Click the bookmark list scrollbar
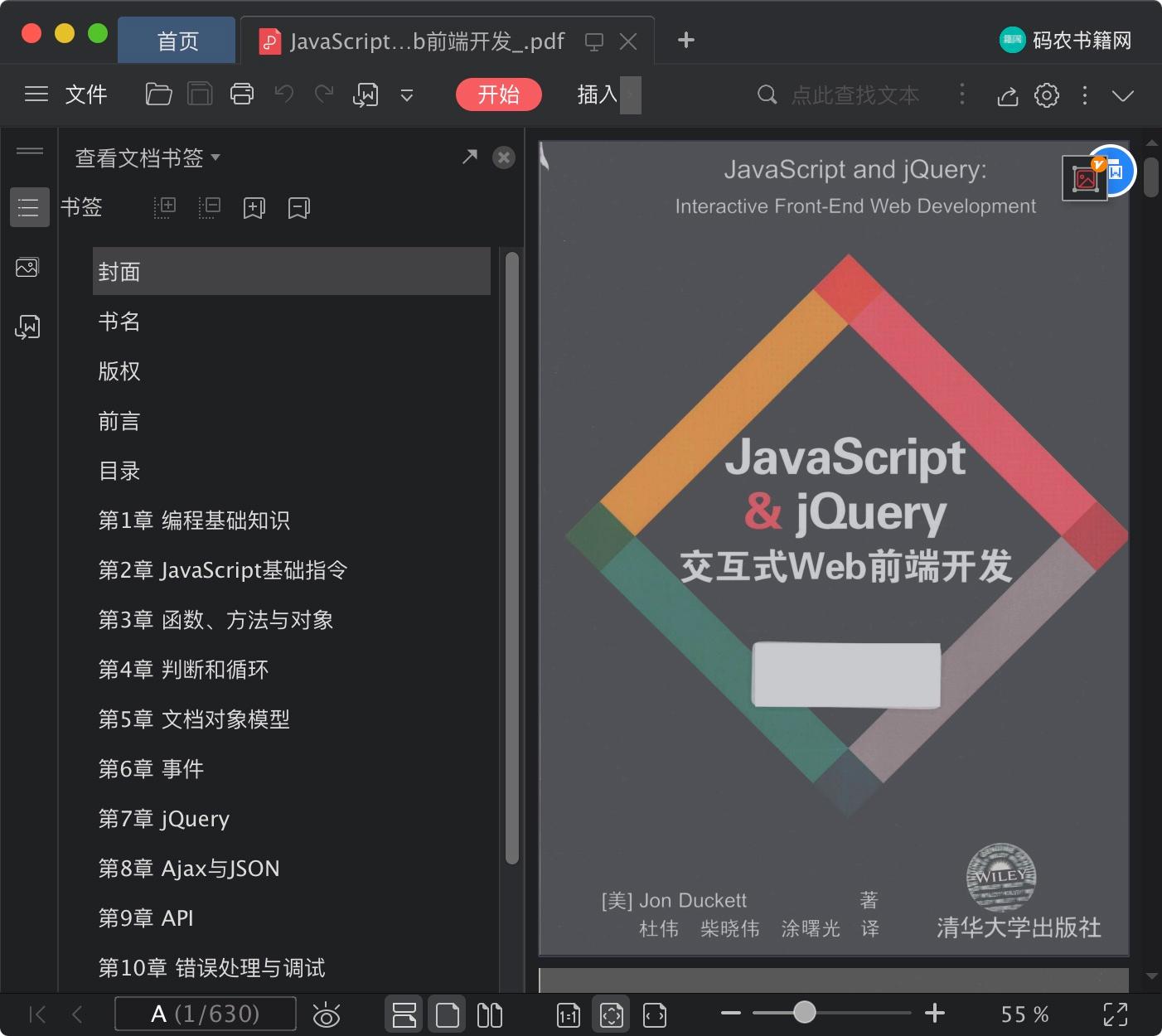This screenshot has height=1036, width=1162. click(x=511, y=558)
